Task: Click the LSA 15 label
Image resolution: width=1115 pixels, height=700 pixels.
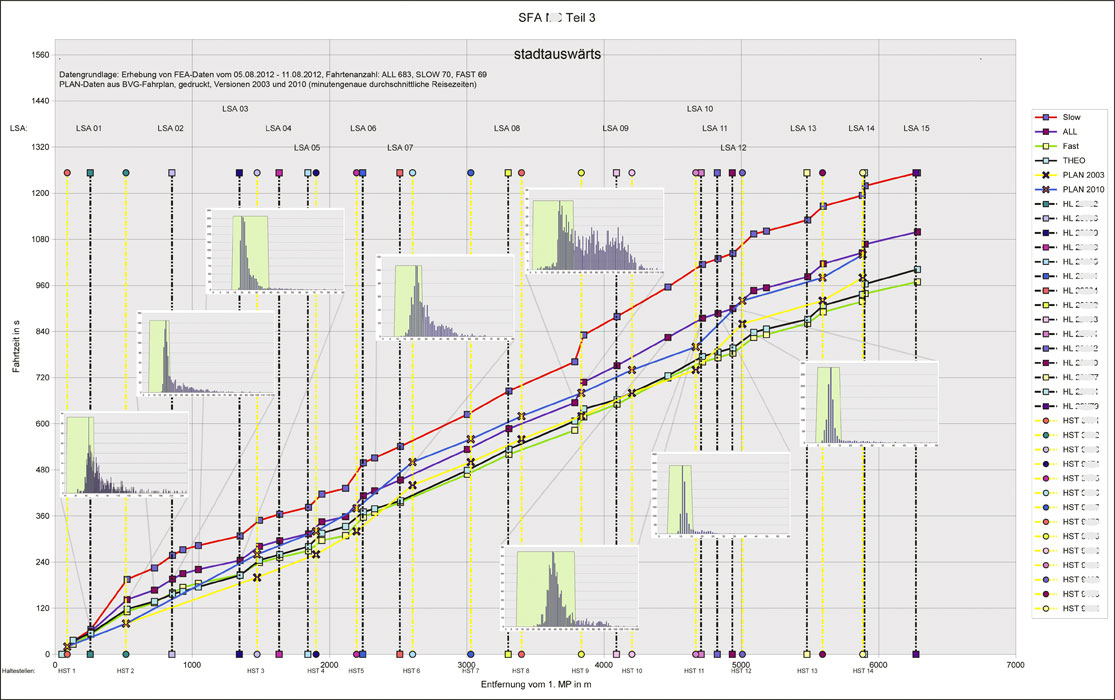Action: 917,128
